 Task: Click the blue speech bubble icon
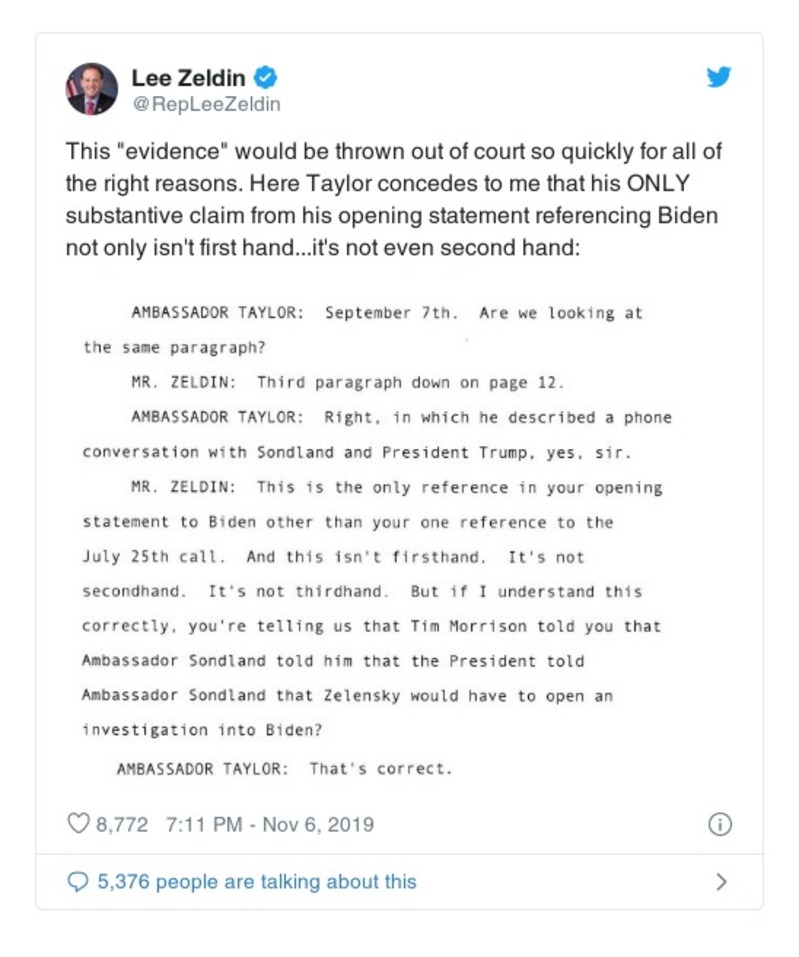pos(77,881)
